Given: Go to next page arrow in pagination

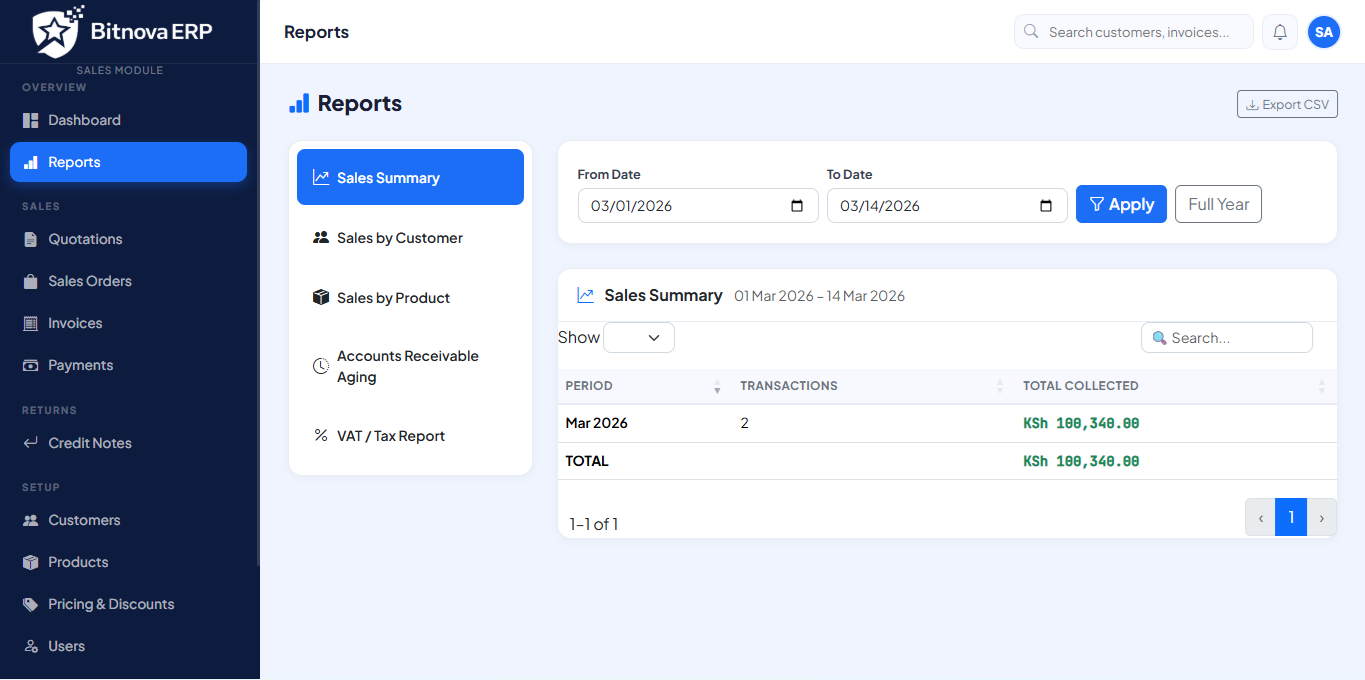Looking at the screenshot, I should (x=1322, y=518).
